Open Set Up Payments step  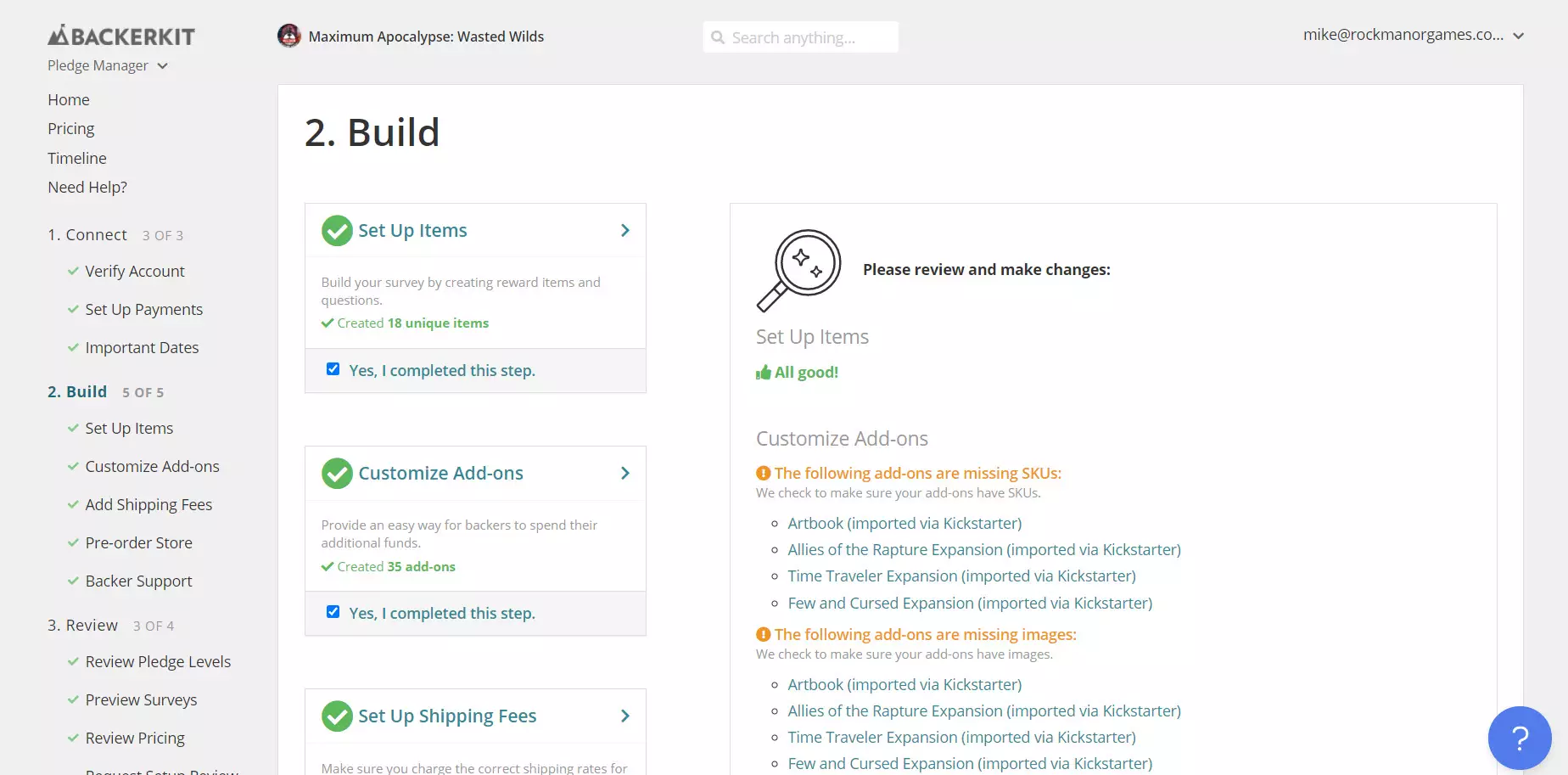click(144, 309)
